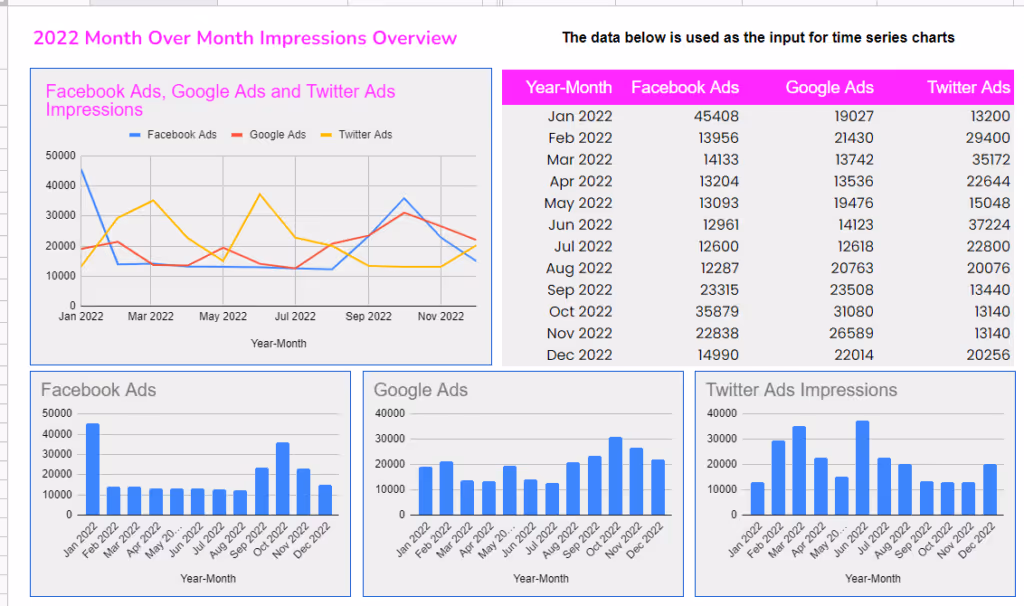The height and width of the screenshot is (606, 1024).
Task: Click the Twitter Ads table header cell
Action: pos(968,87)
